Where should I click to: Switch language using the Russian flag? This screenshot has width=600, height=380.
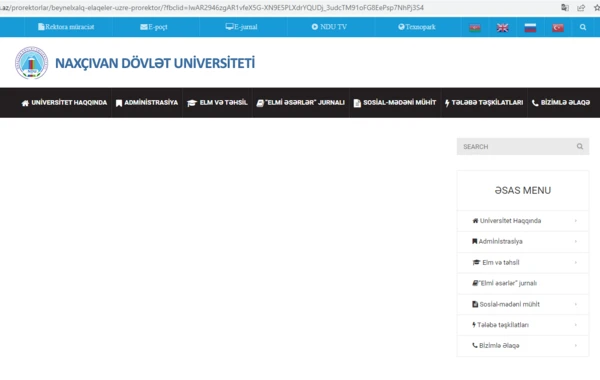click(530, 28)
